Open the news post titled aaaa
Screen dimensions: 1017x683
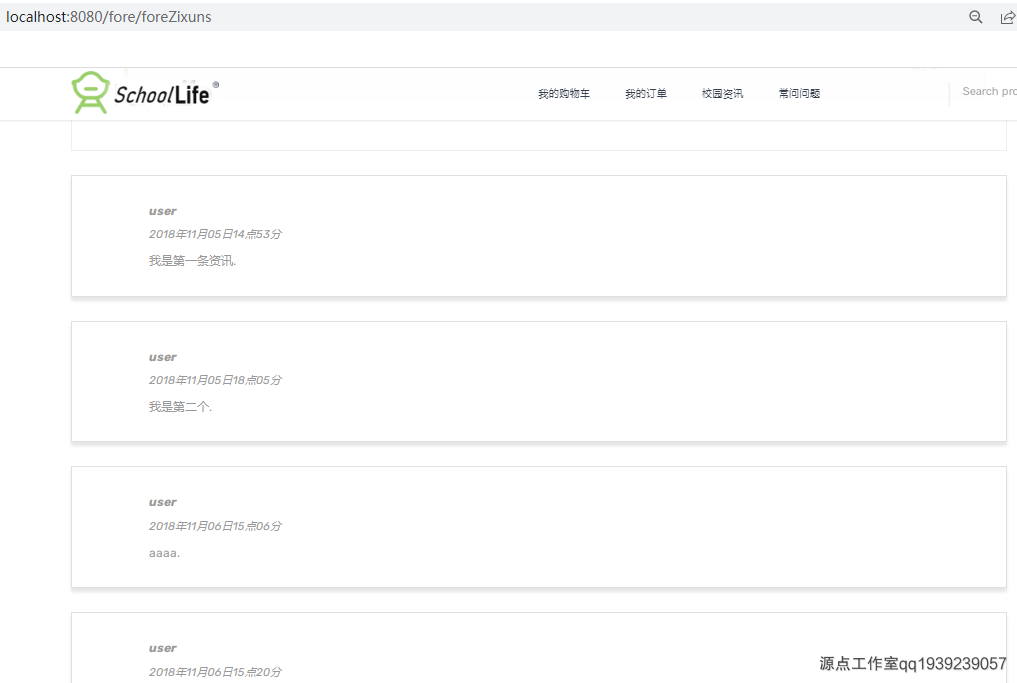coord(165,552)
